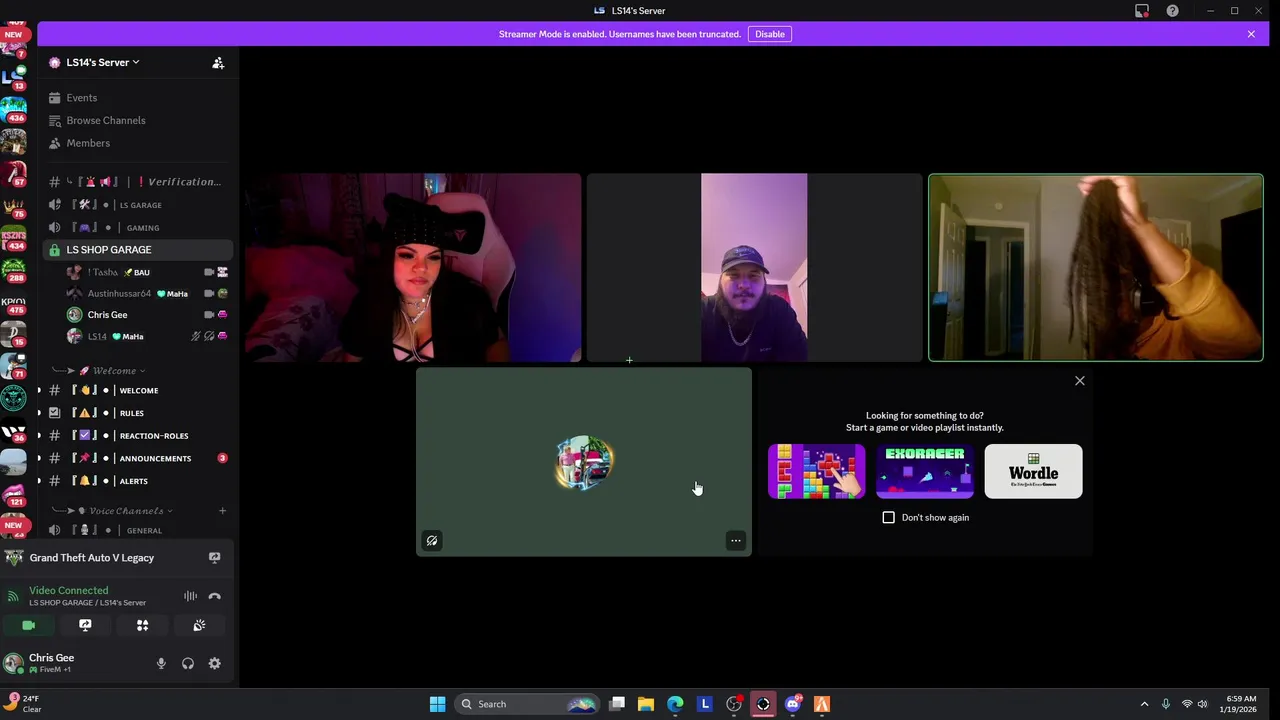Viewport: 1280px width, 720px height.
Task: Dismiss the Streamer Mode banner
Action: click(x=1251, y=34)
